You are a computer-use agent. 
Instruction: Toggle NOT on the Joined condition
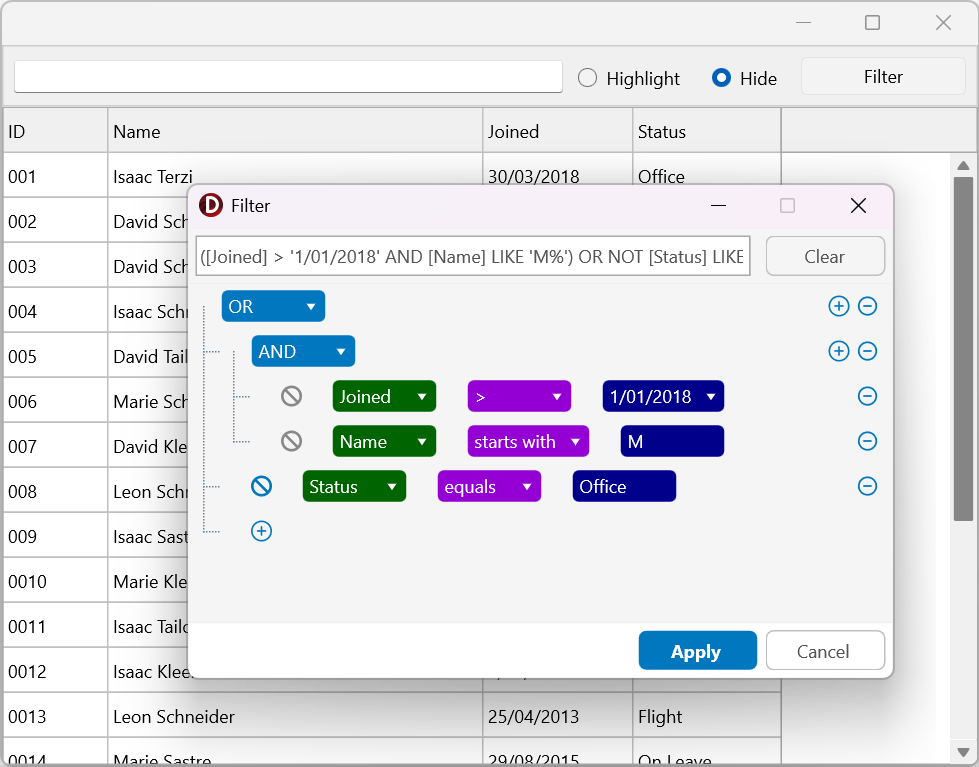(x=292, y=396)
